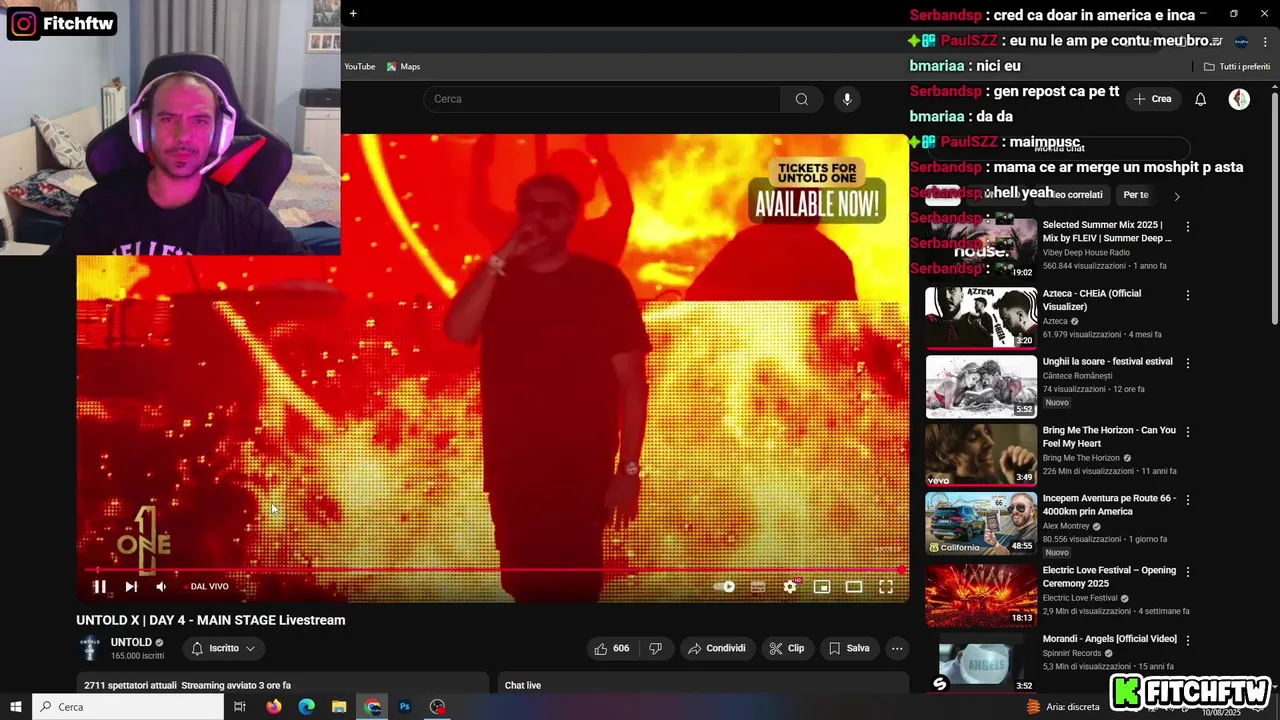Open Photoshop from the taskbar
The image size is (1280, 720).
[405, 707]
